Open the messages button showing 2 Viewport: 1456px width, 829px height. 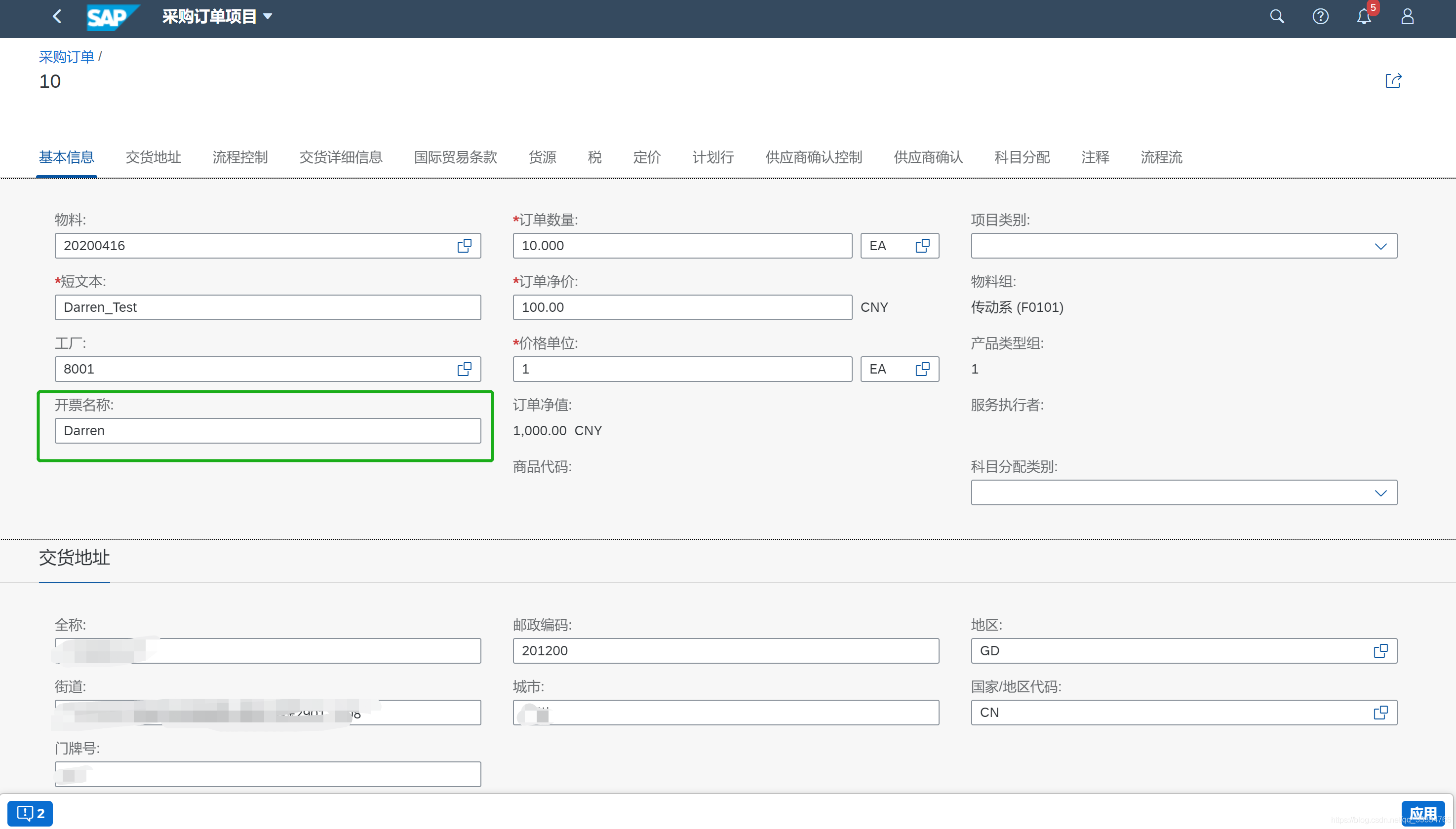(x=30, y=813)
